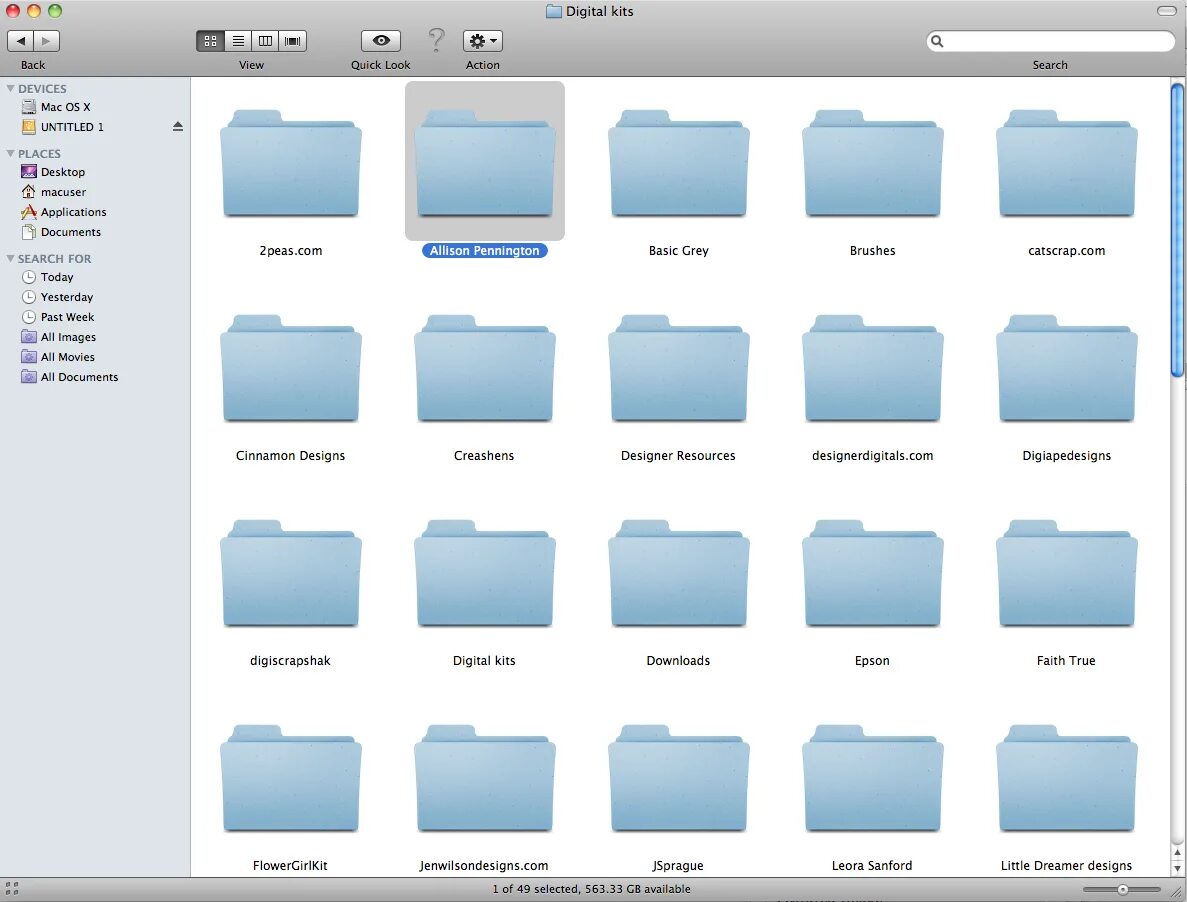The image size is (1187, 902).
Task: Select the Cinnamon Designs folder icon
Action: coord(291,369)
